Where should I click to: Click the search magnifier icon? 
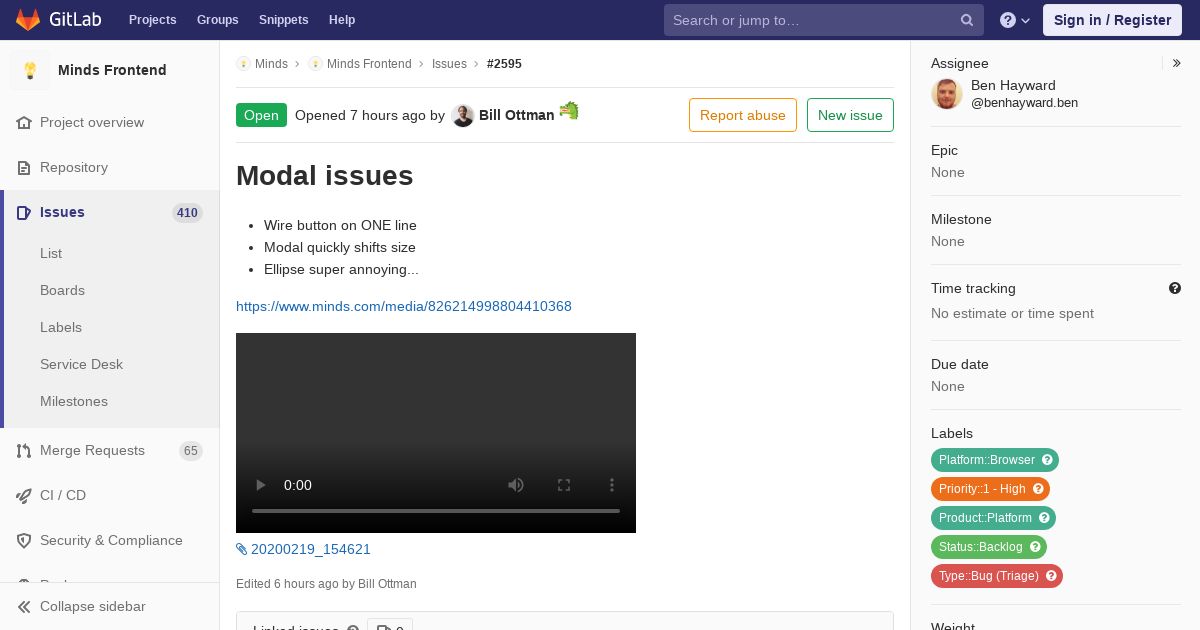tap(967, 20)
